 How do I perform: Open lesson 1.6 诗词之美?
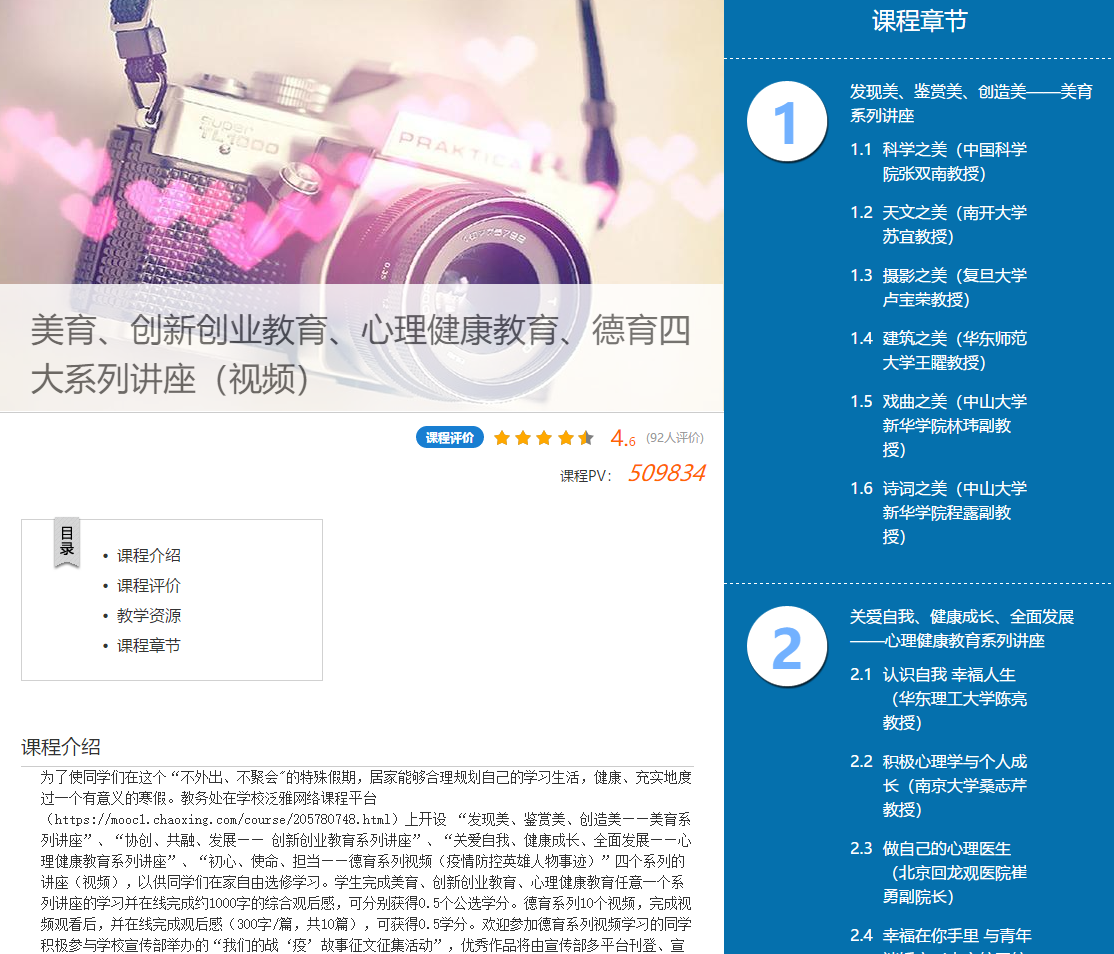click(953, 512)
